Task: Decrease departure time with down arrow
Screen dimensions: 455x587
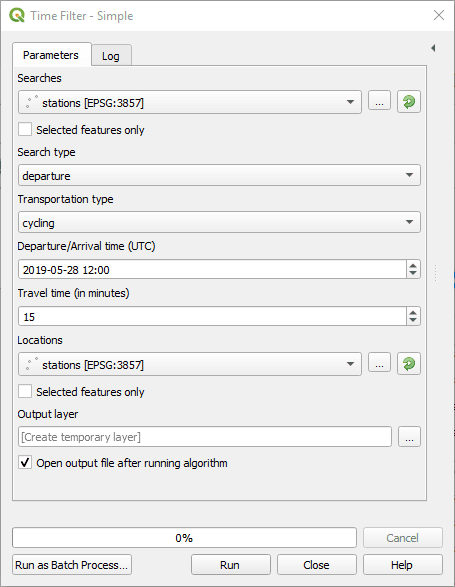Action: [x=413, y=273]
